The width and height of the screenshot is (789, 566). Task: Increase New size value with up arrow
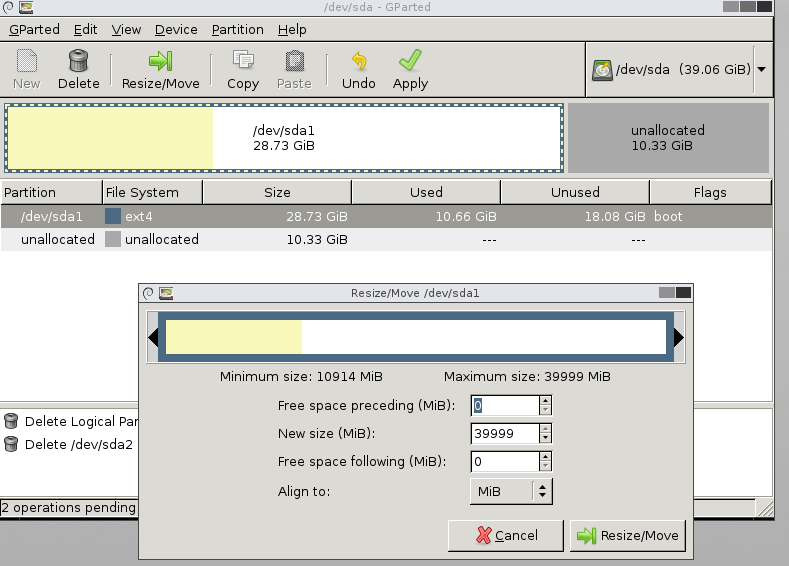coord(545,429)
